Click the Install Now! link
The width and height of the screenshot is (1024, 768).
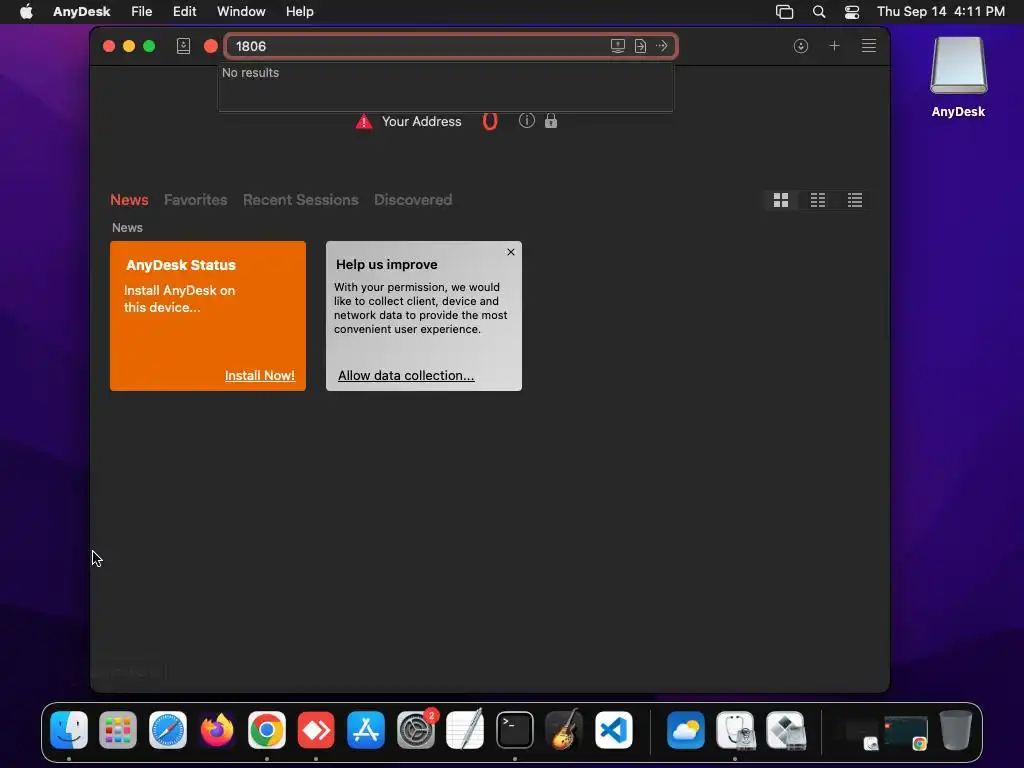[260, 376]
